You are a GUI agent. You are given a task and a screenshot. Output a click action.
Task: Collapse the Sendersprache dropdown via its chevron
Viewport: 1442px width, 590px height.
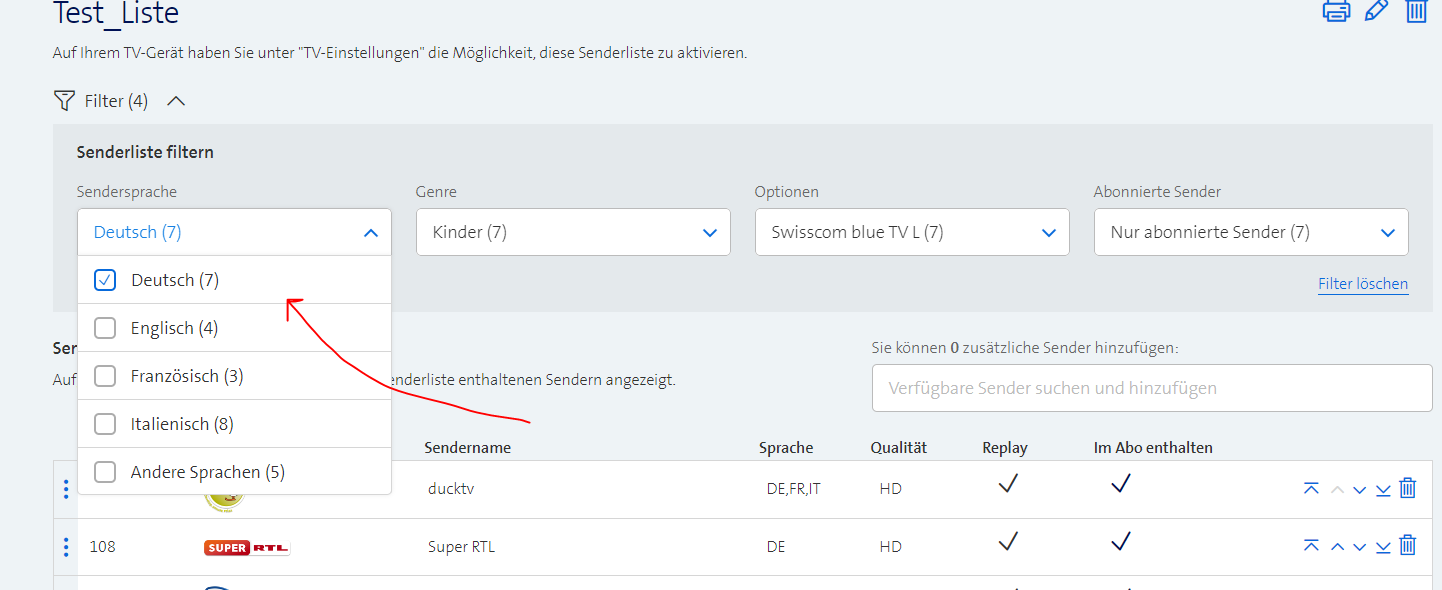371,231
